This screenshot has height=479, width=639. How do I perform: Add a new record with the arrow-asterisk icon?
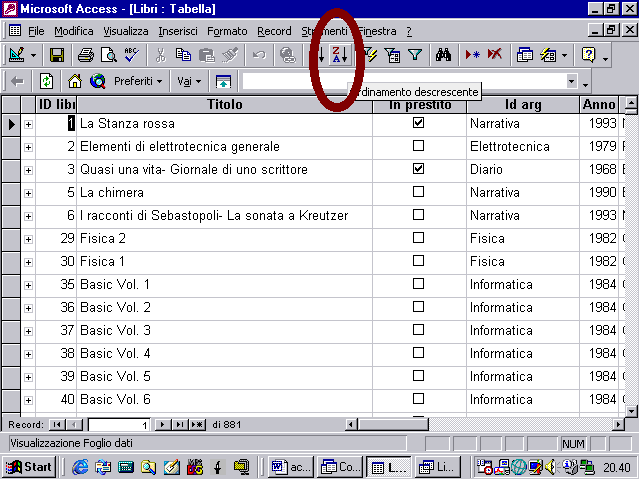(x=472, y=55)
